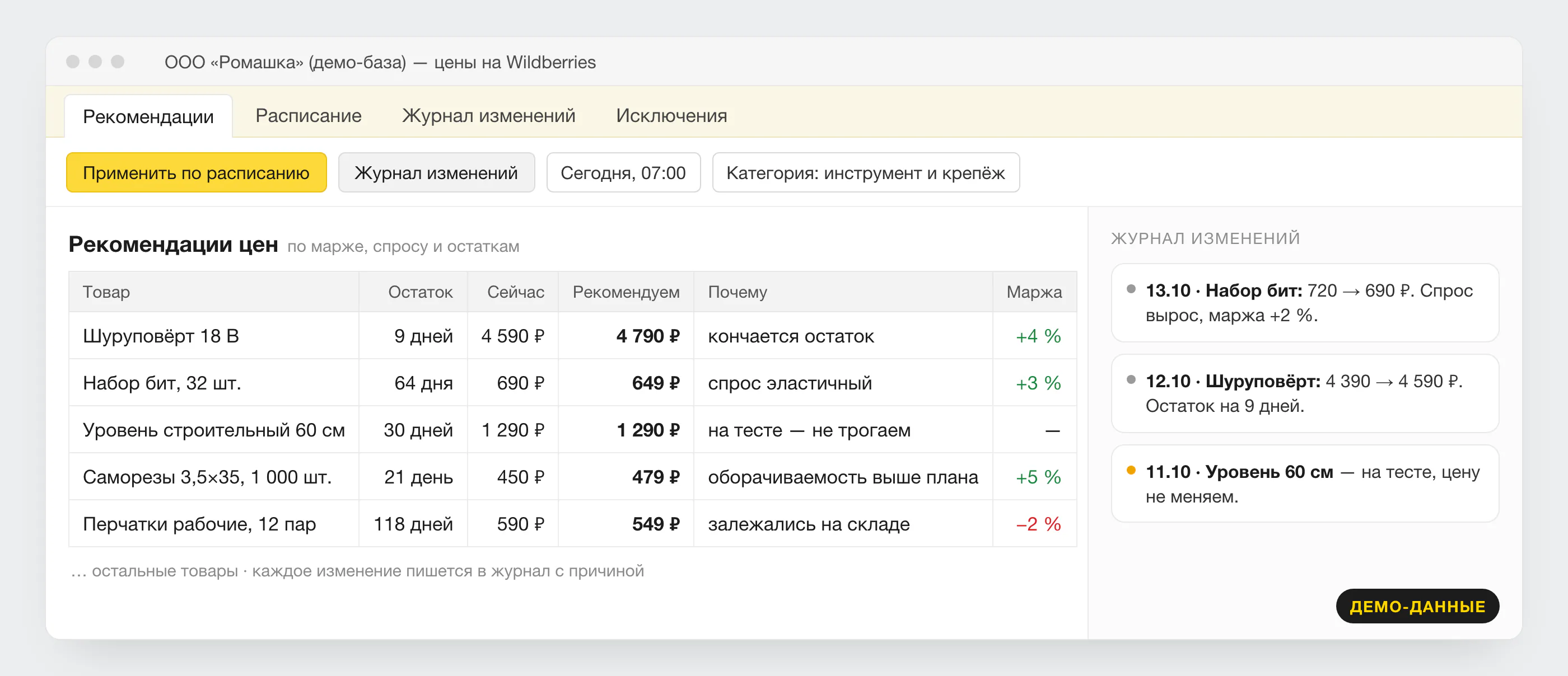1568x676 pixels.
Task: Click the Почему column header
Action: [x=843, y=292]
